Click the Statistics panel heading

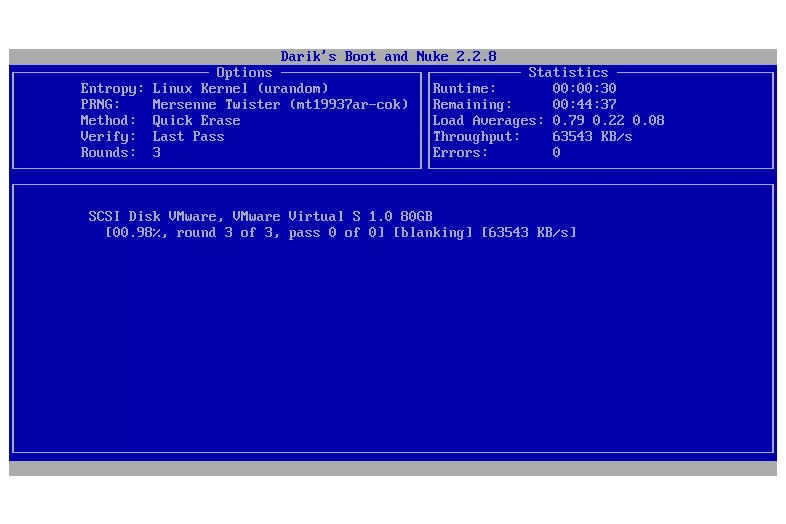(568, 72)
